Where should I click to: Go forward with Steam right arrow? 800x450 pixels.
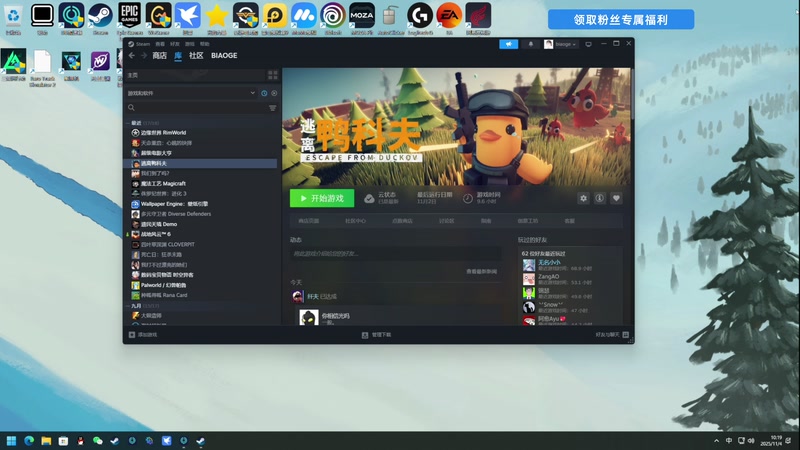pos(143,56)
